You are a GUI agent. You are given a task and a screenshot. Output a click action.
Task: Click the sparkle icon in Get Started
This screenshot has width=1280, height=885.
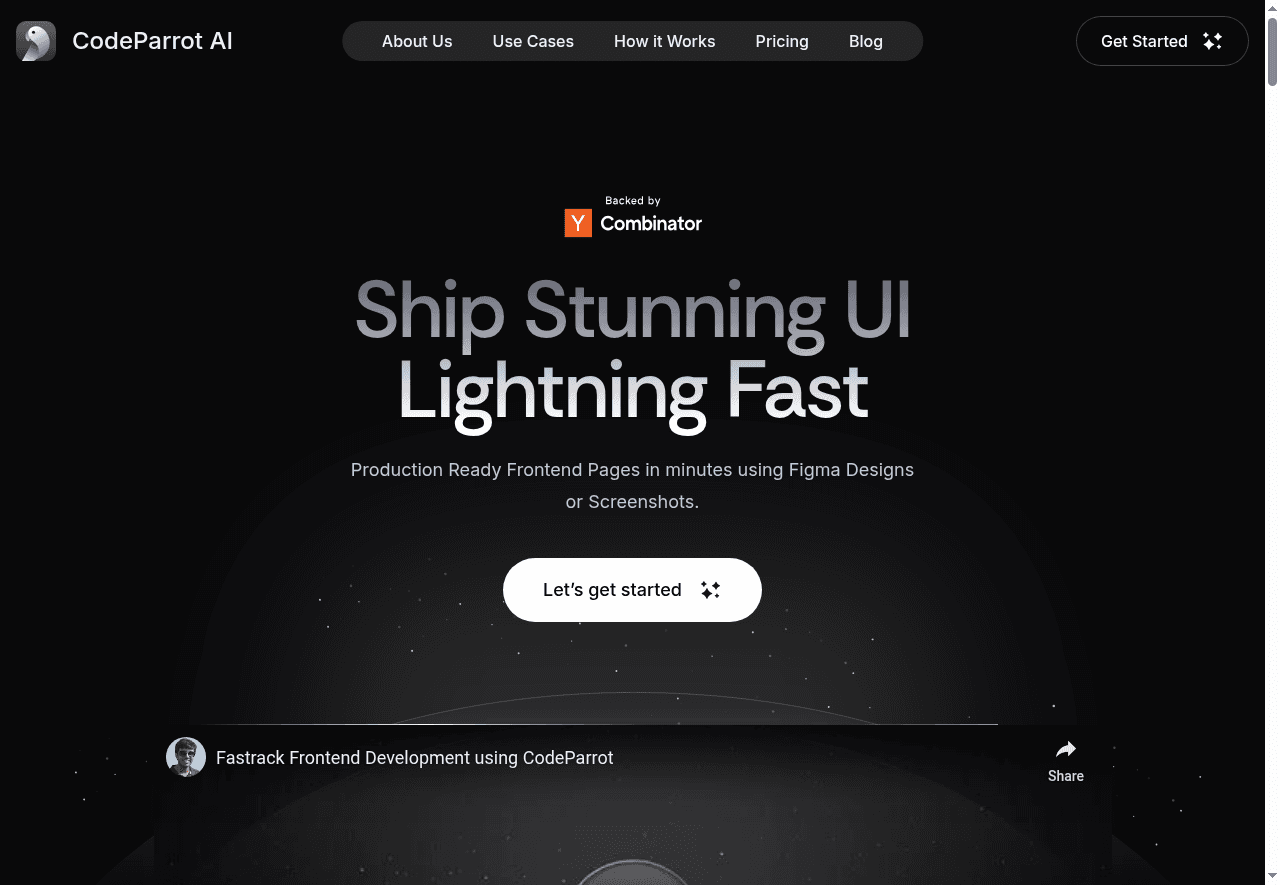point(1212,41)
